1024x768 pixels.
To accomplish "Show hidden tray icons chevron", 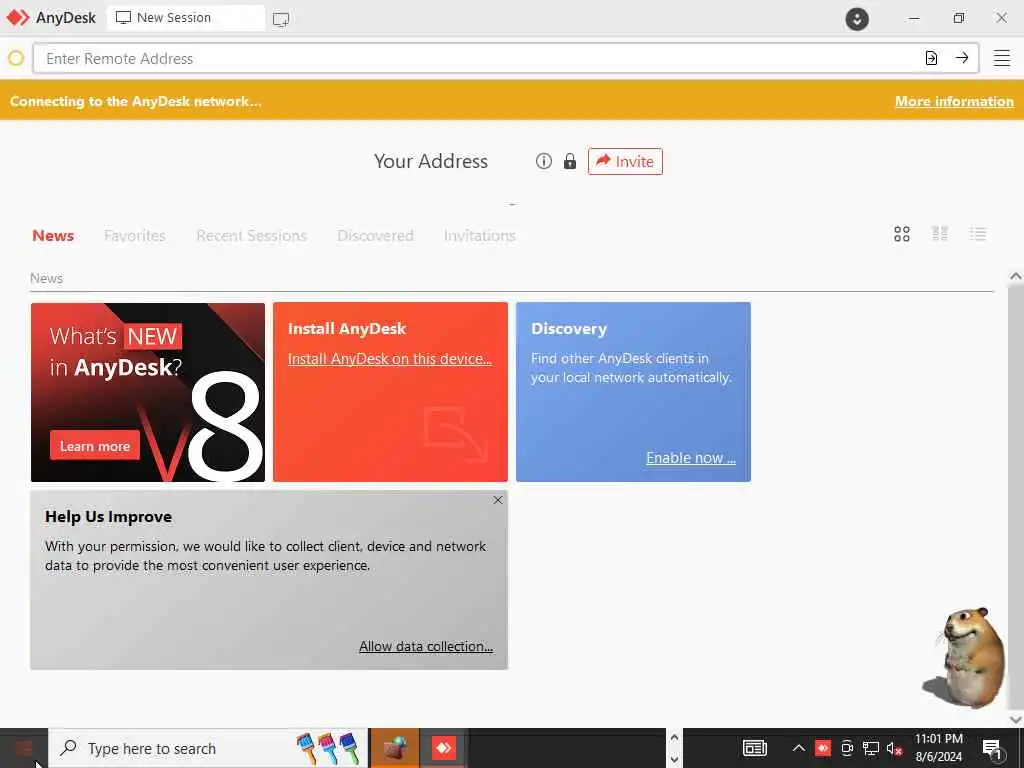I will [x=798, y=748].
